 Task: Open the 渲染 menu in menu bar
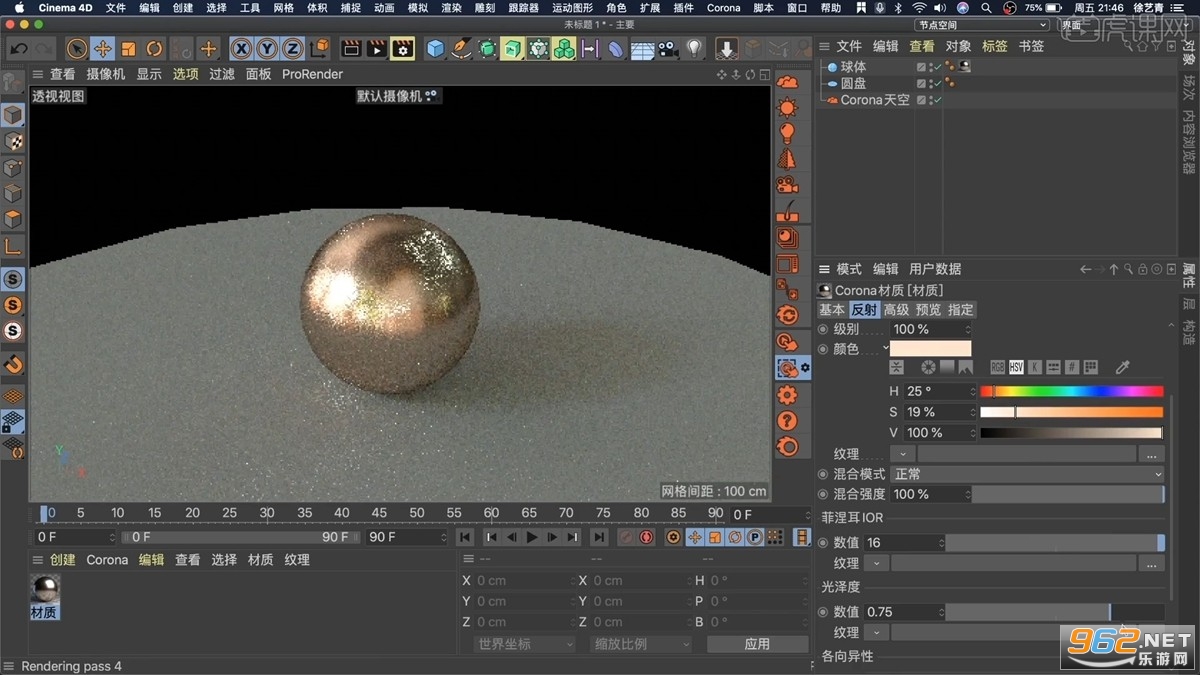[451, 8]
